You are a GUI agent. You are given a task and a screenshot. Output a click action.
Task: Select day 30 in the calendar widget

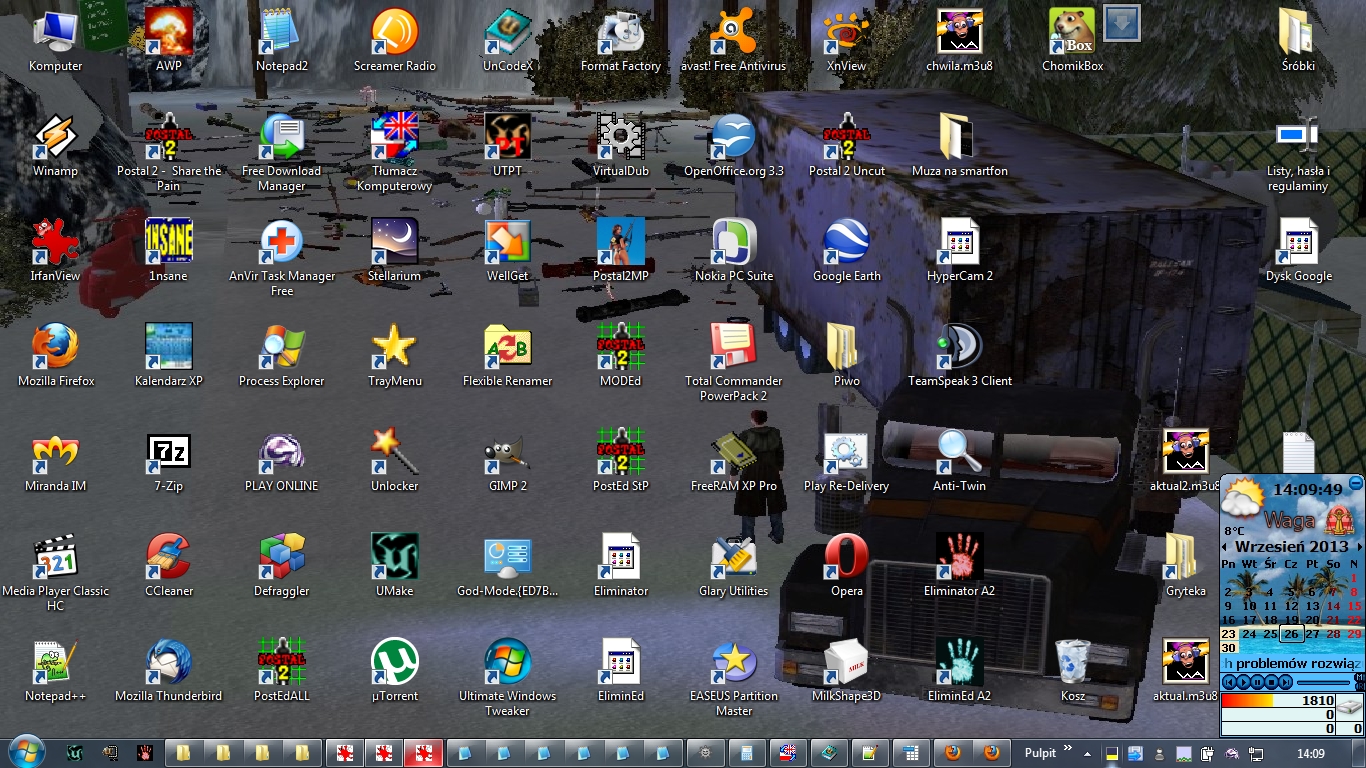tap(1229, 648)
